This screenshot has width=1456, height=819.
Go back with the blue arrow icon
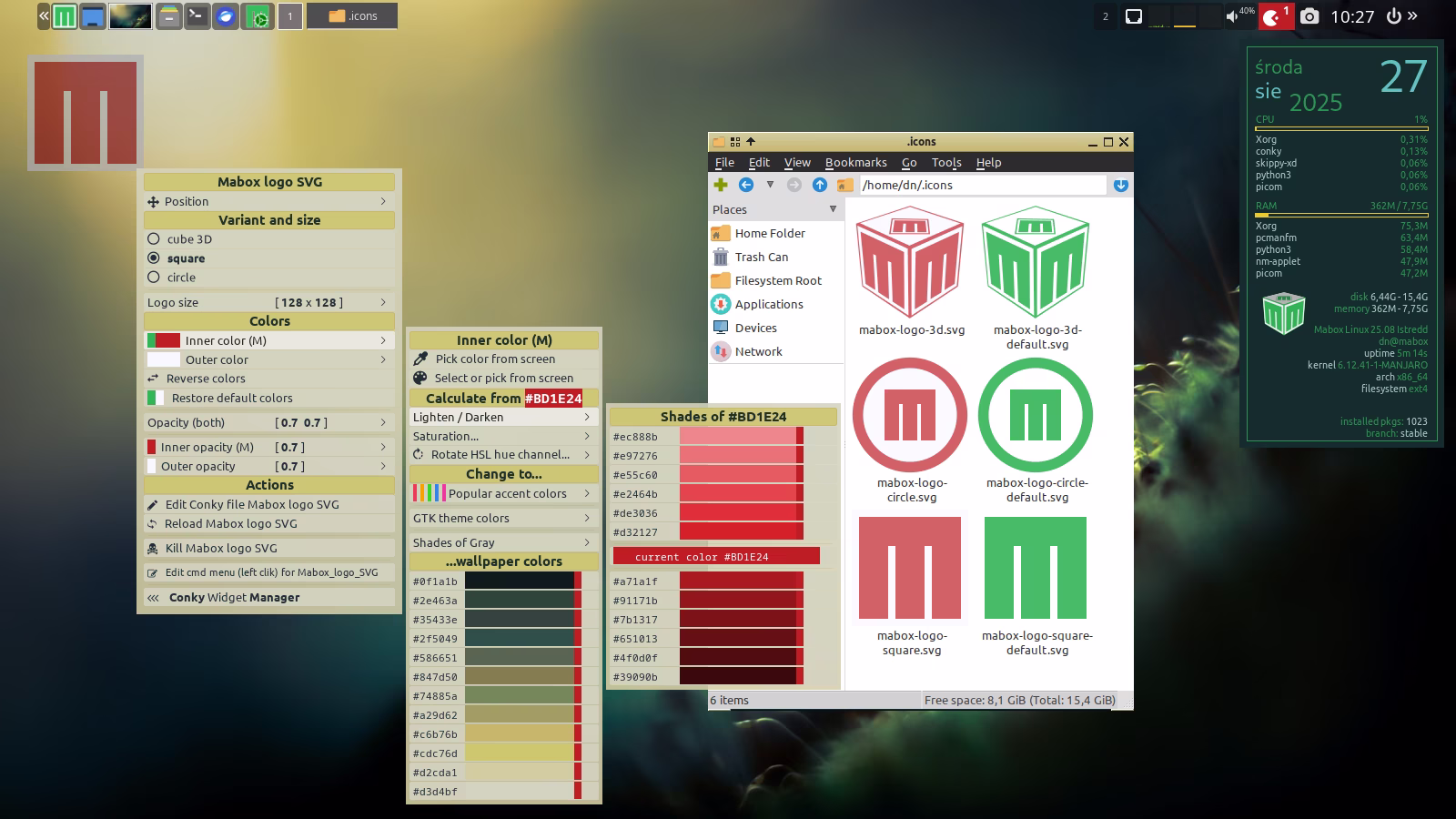746,185
